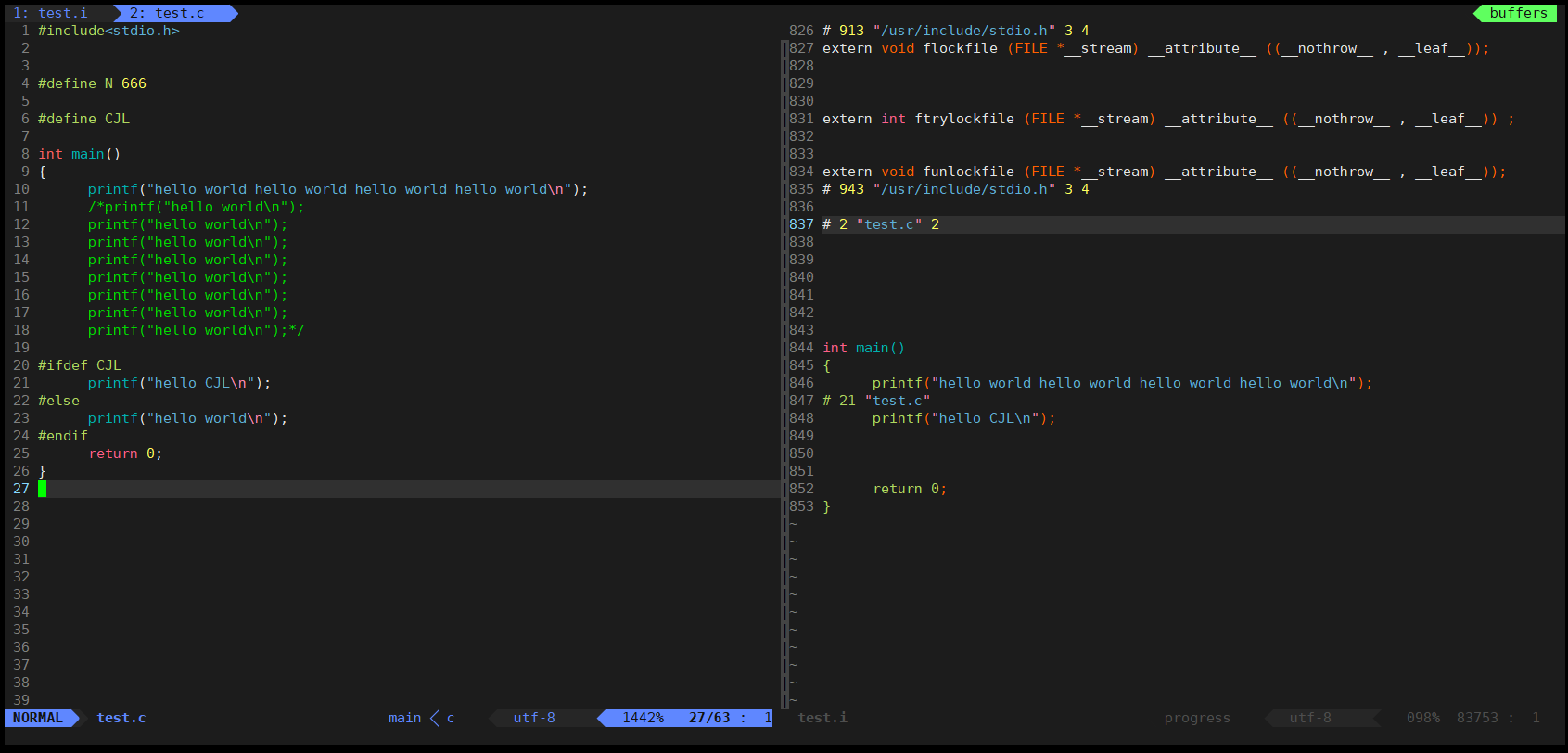This screenshot has height=753, width=1568.
Task: Click the commented printf ending with */
Action: point(196,330)
